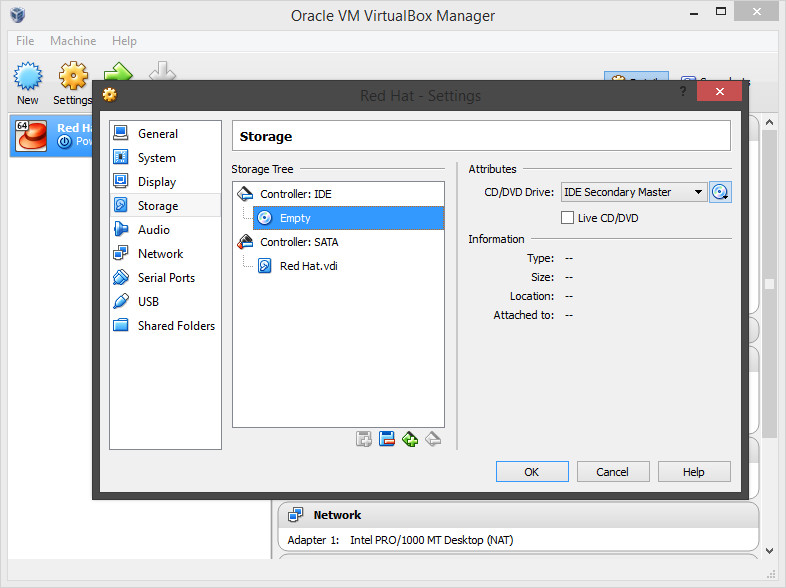Click the Storage page heading
This screenshot has height=588, width=786.
[266, 136]
